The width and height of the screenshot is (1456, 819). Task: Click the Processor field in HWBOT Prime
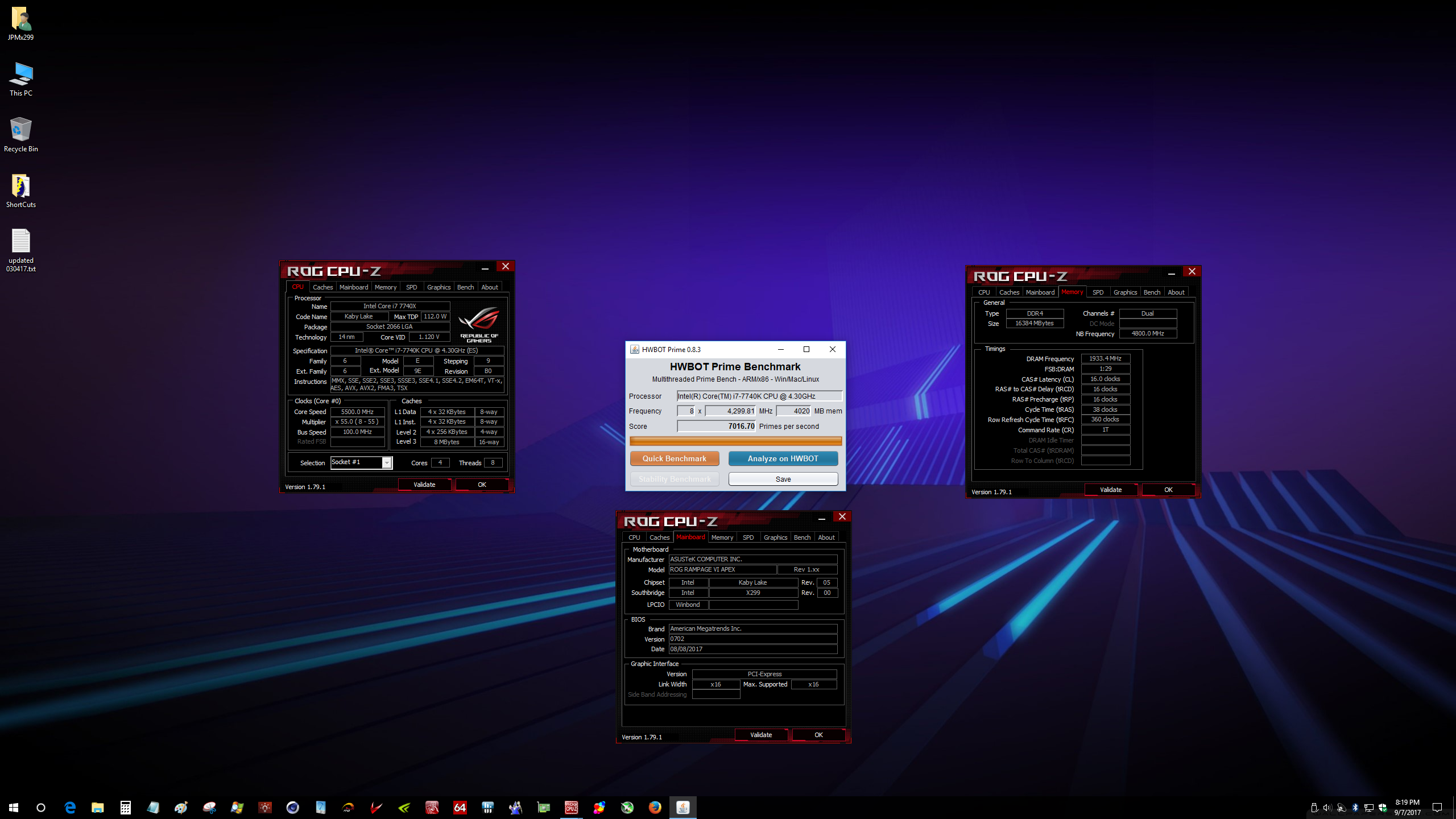pos(759,396)
